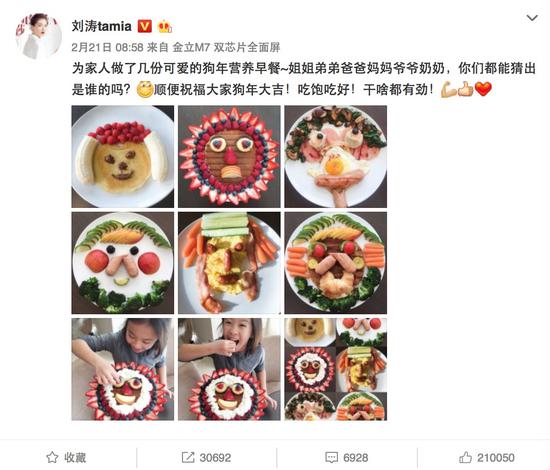This screenshot has width=550, height=470.
Task: Open the 刘涛tamia username link
Action: (x=102, y=26)
